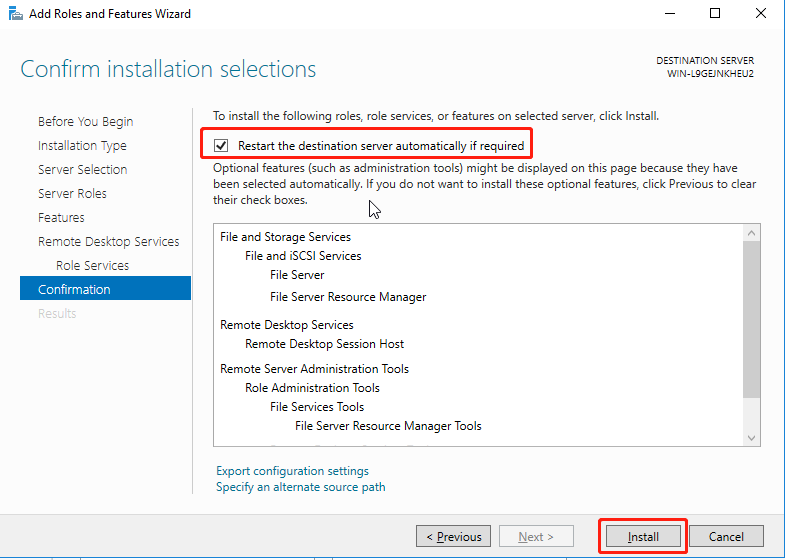Switch to Server Roles step

[x=72, y=194]
